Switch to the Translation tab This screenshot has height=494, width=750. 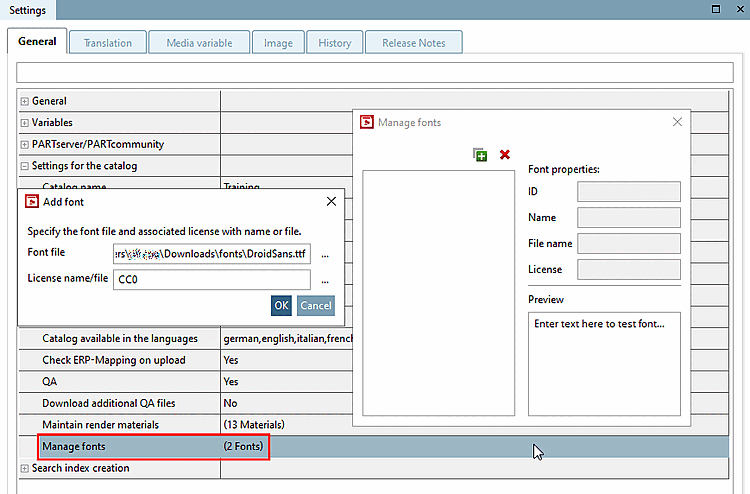coord(108,43)
